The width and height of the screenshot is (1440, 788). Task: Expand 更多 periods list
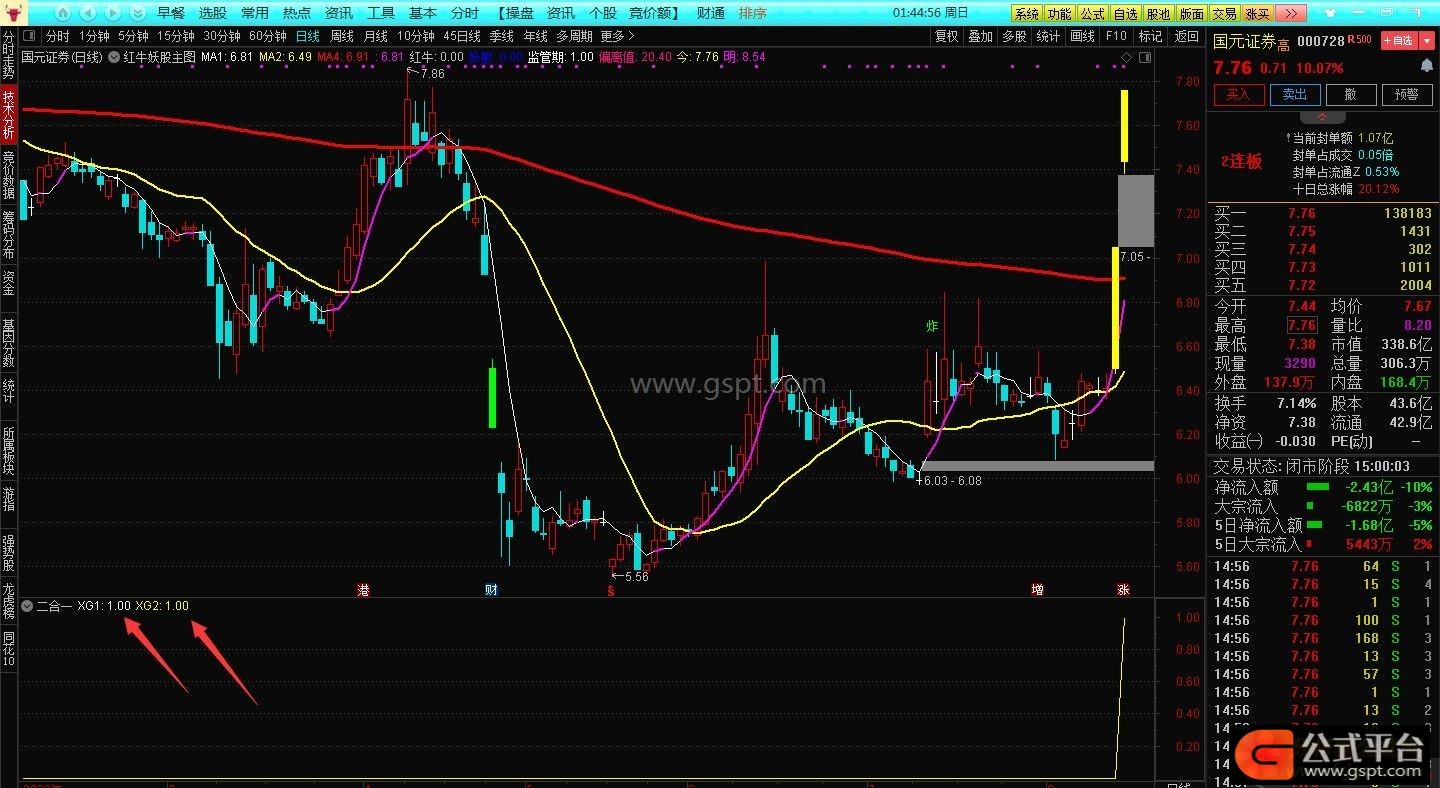(617, 36)
